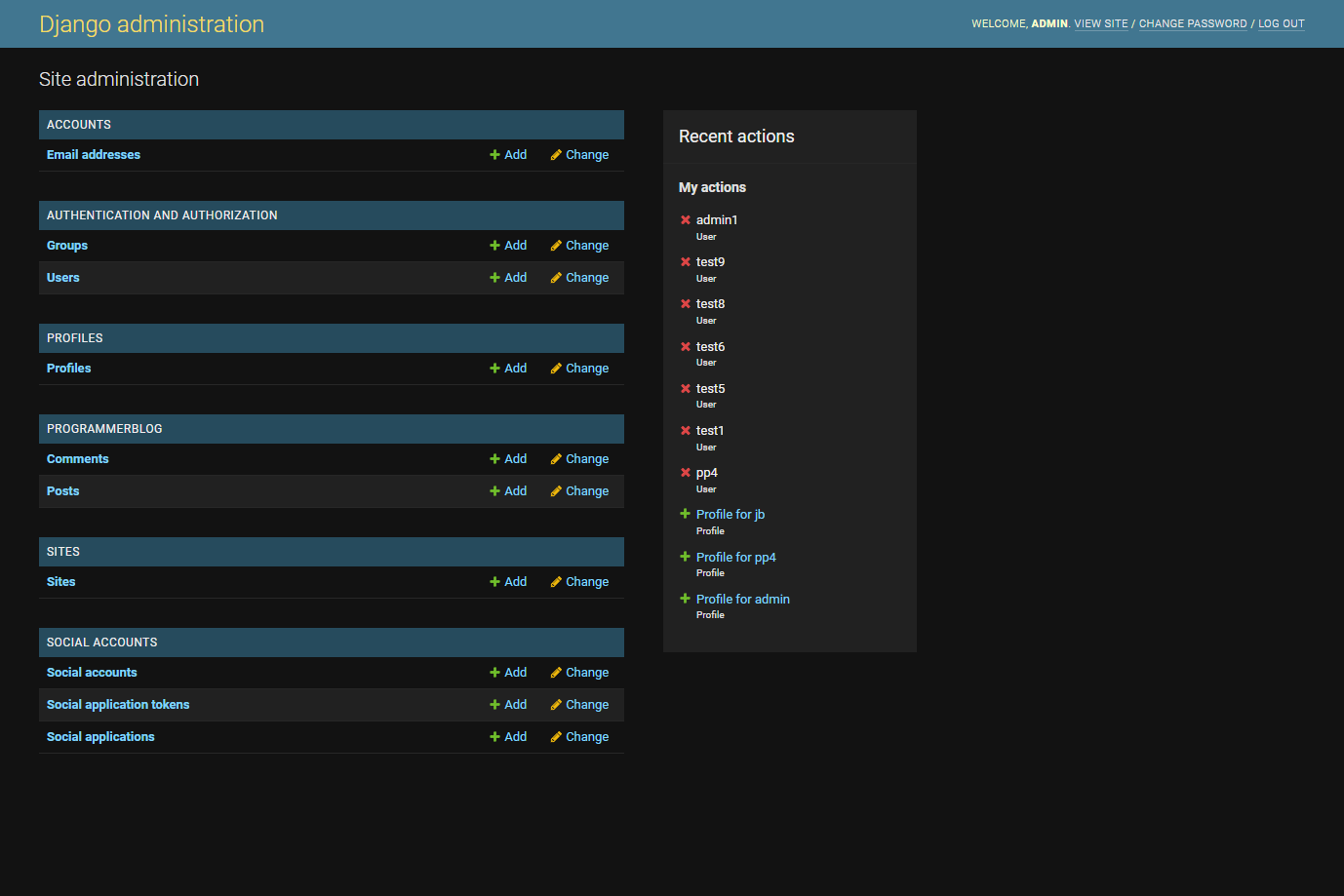Open the Groups model list
This screenshot has width=1344, height=896.
click(x=67, y=246)
